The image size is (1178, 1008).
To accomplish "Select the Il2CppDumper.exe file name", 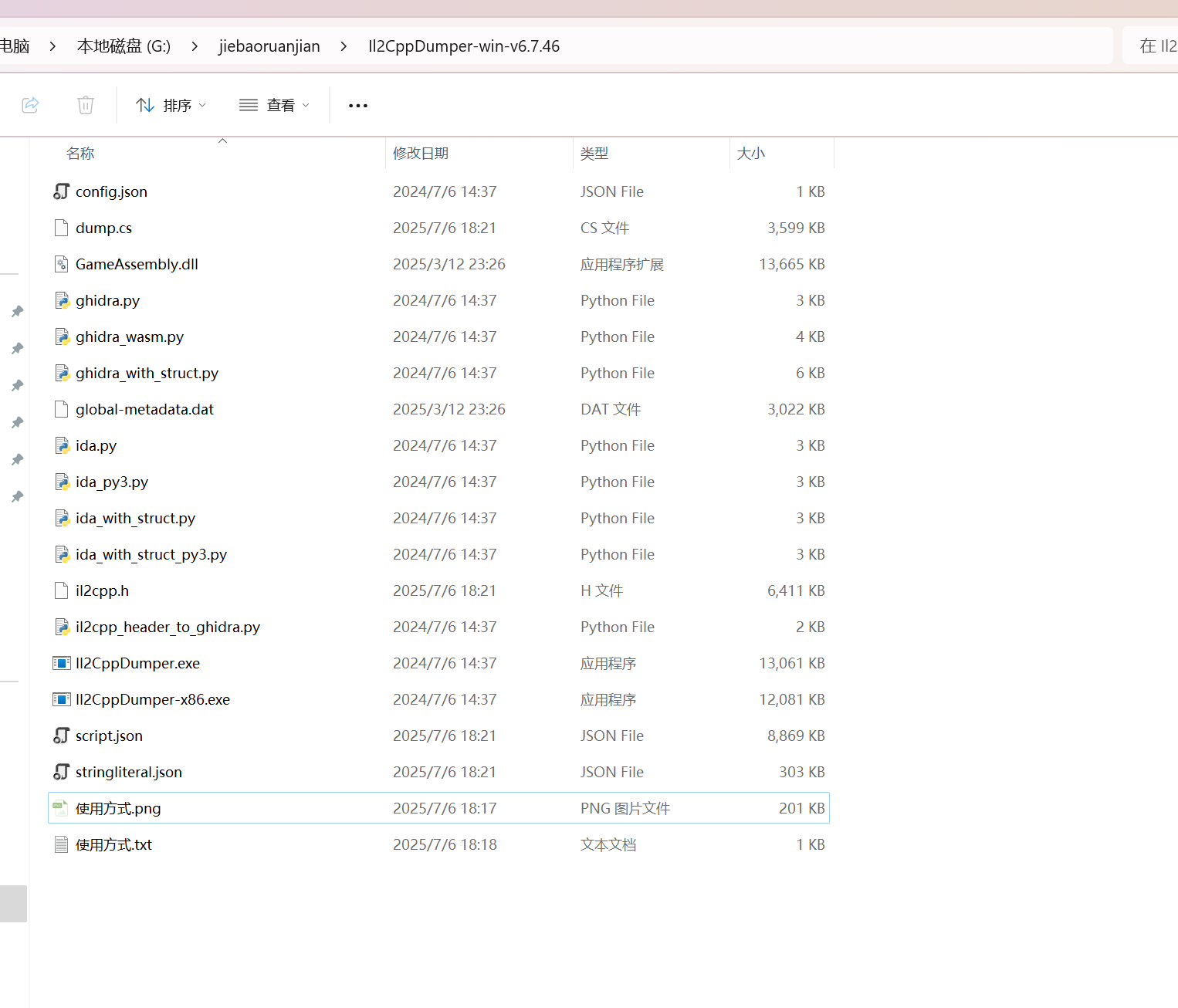I will 137,663.
